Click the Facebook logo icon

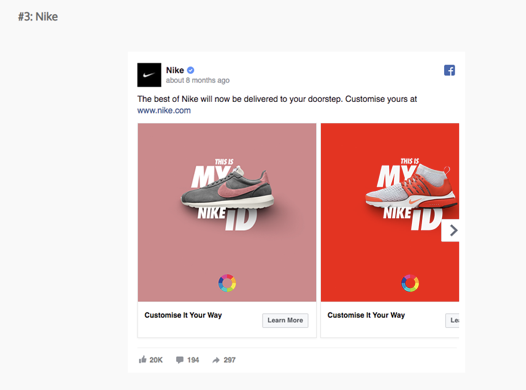(x=450, y=70)
